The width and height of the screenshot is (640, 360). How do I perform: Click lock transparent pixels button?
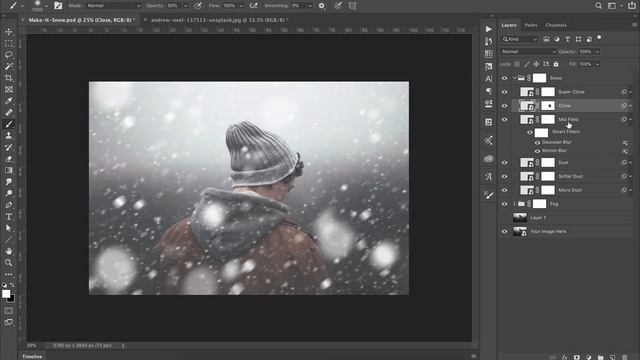pos(517,64)
